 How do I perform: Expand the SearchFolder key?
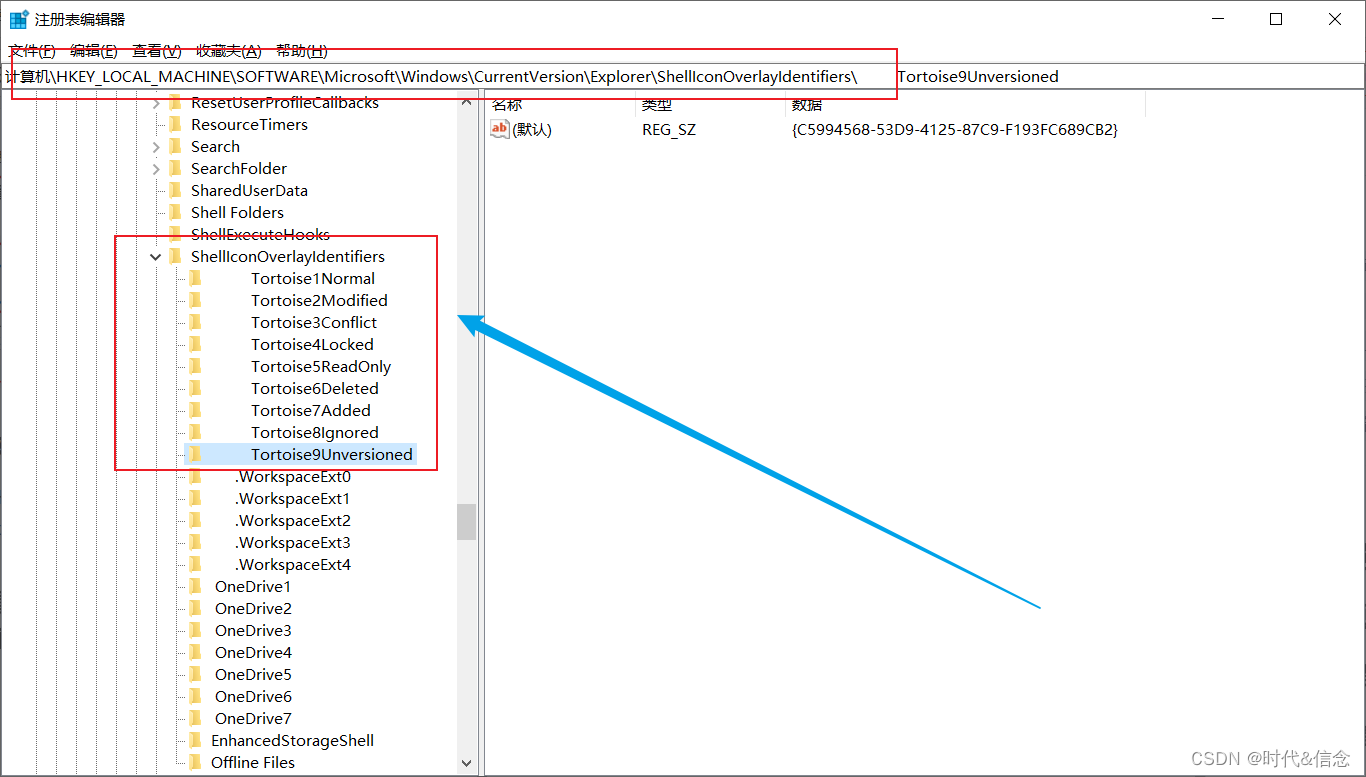click(156, 169)
